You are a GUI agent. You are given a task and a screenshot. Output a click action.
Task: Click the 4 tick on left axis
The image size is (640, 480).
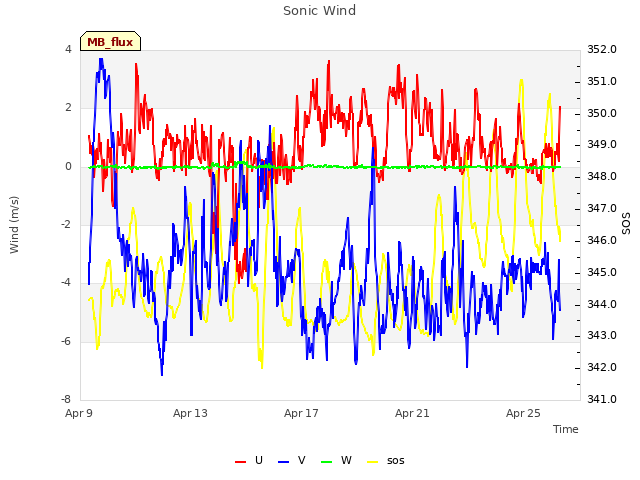tap(68, 49)
